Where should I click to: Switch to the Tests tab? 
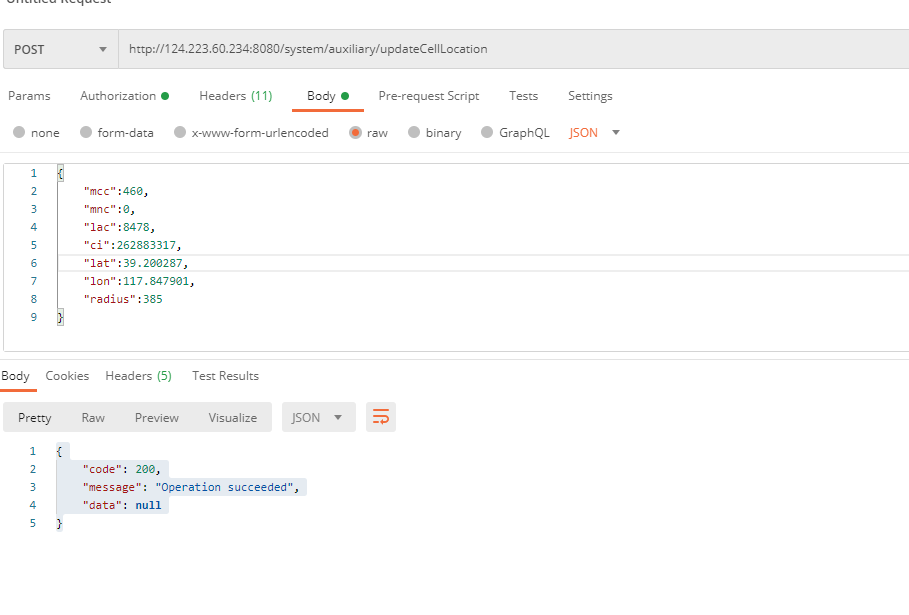[523, 96]
